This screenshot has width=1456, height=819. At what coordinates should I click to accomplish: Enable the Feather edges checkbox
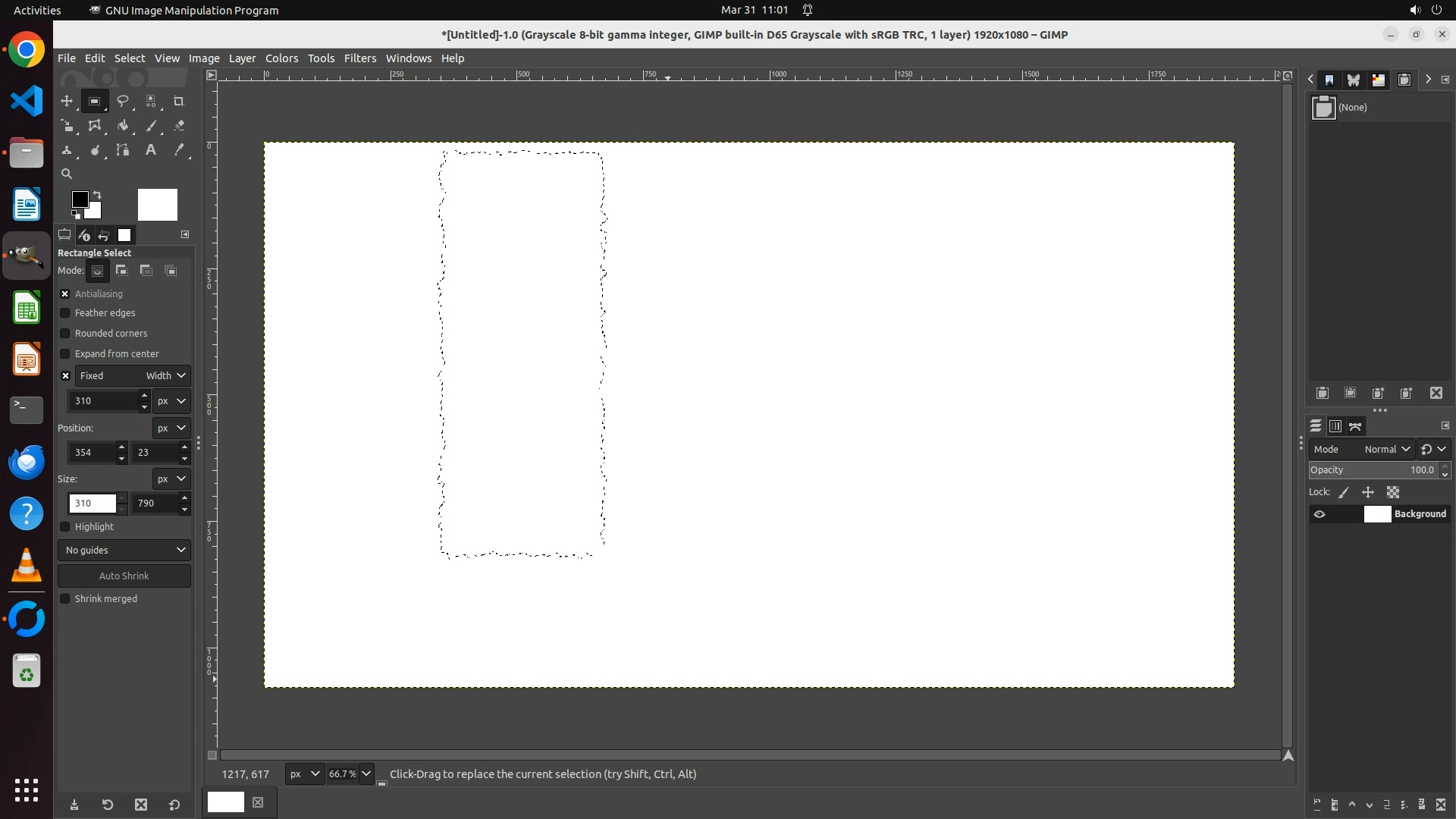pyautogui.click(x=65, y=313)
